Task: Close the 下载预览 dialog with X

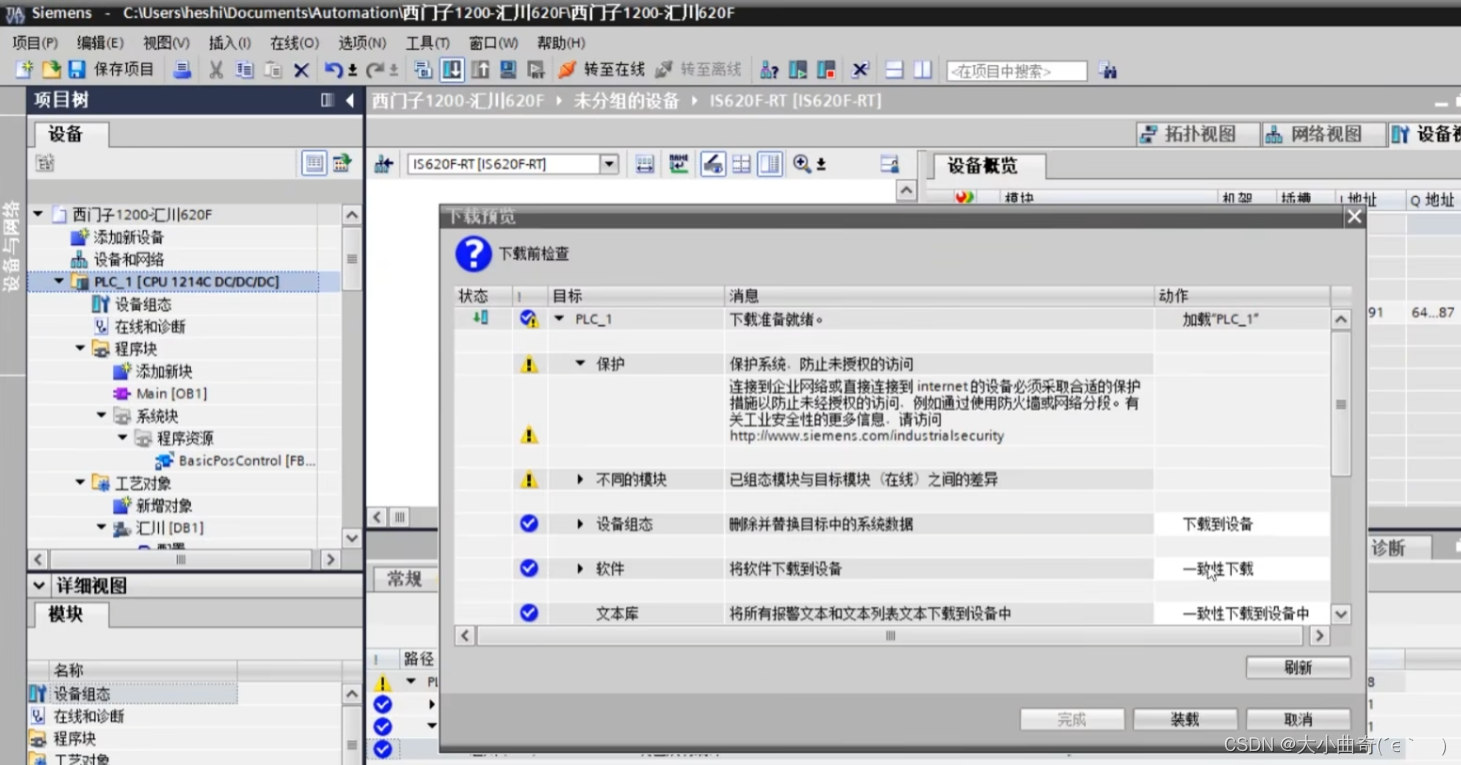Action: (1354, 217)
